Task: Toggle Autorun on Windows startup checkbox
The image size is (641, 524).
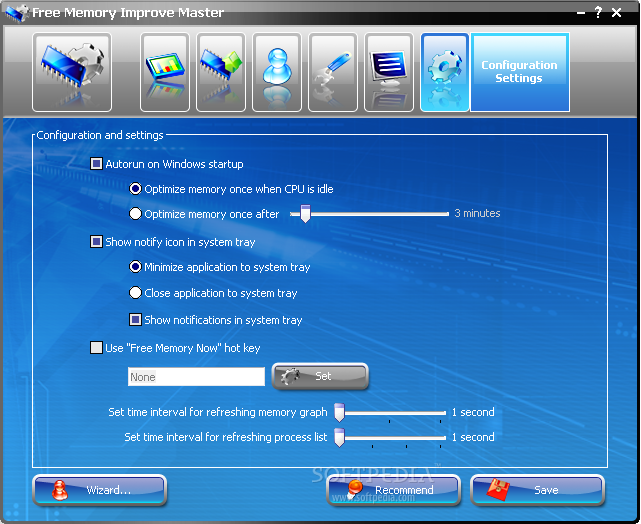Action: point(96,164)
